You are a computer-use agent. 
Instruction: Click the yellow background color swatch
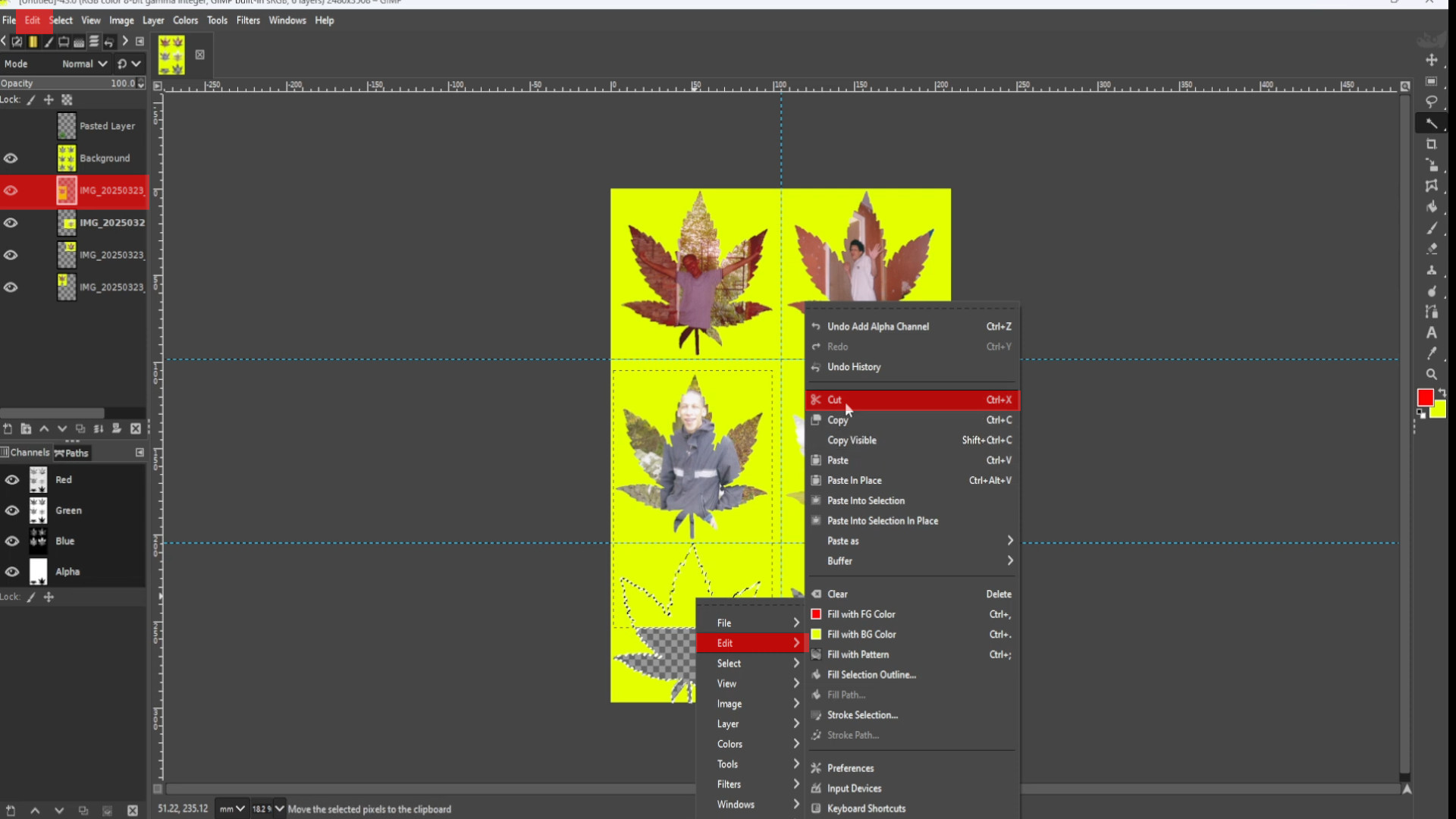[1440, 411]
